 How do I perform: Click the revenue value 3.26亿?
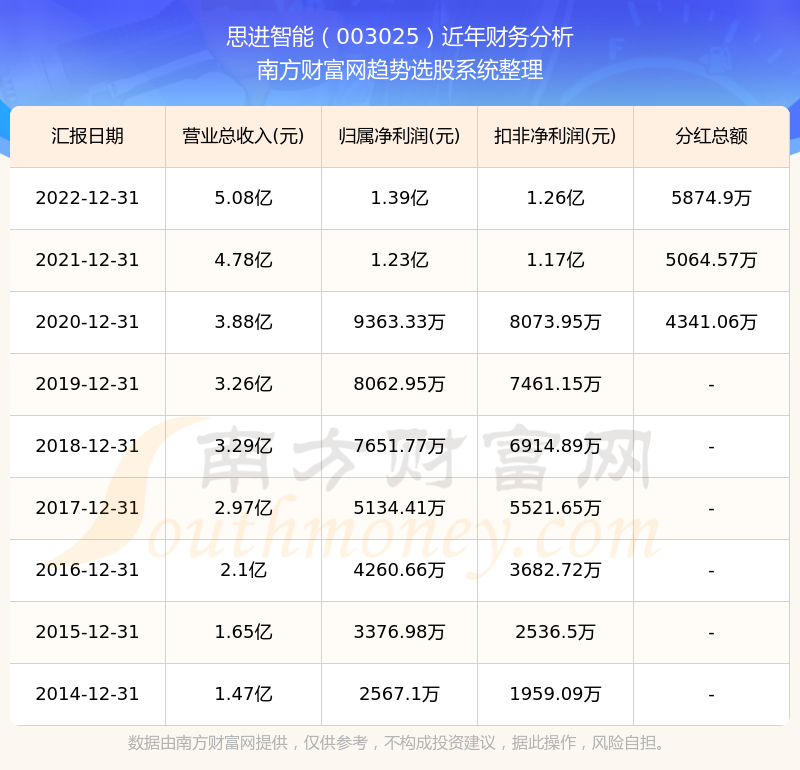243,384
